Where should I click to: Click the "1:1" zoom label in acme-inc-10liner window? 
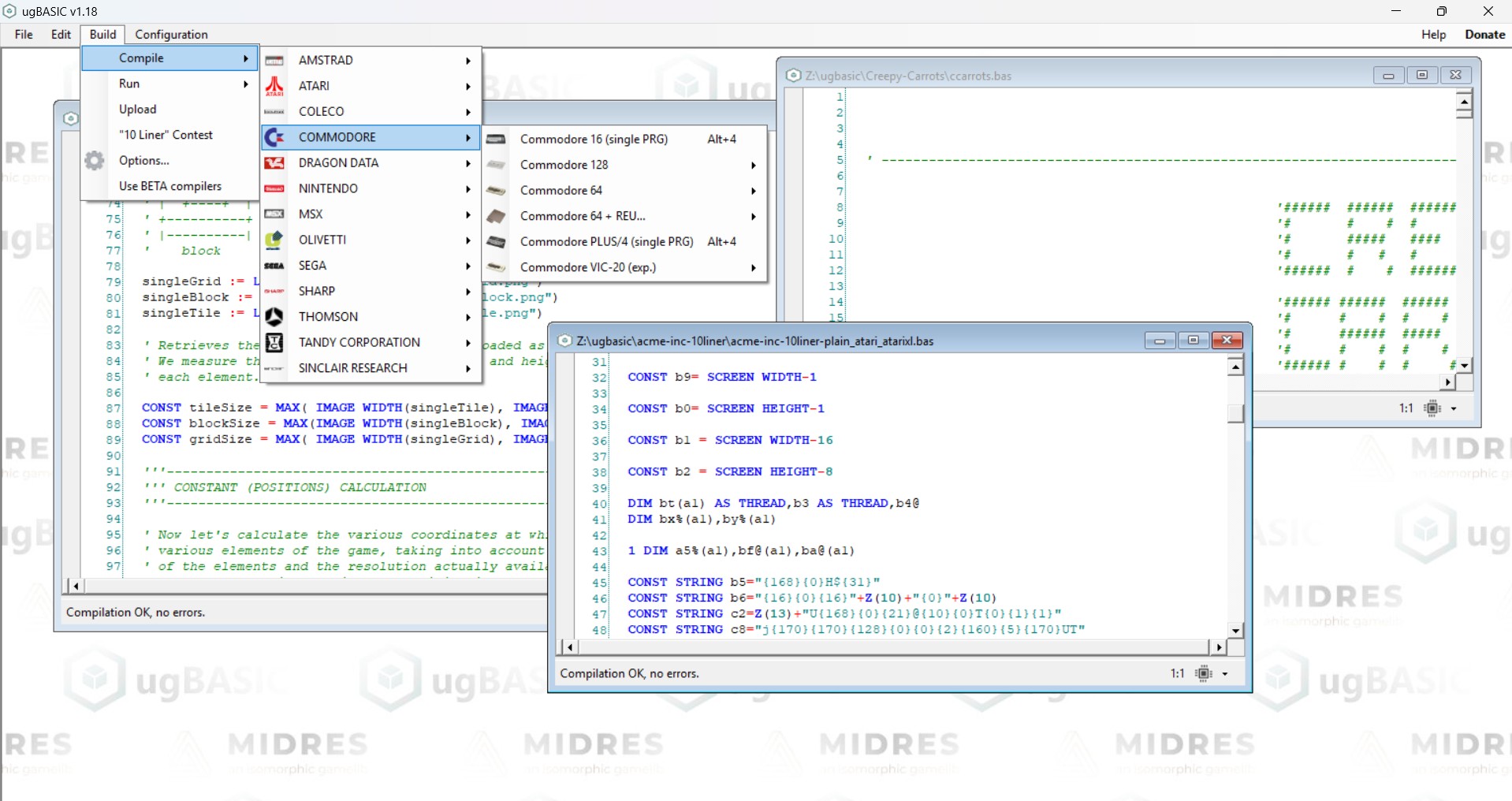[1177, 674]
